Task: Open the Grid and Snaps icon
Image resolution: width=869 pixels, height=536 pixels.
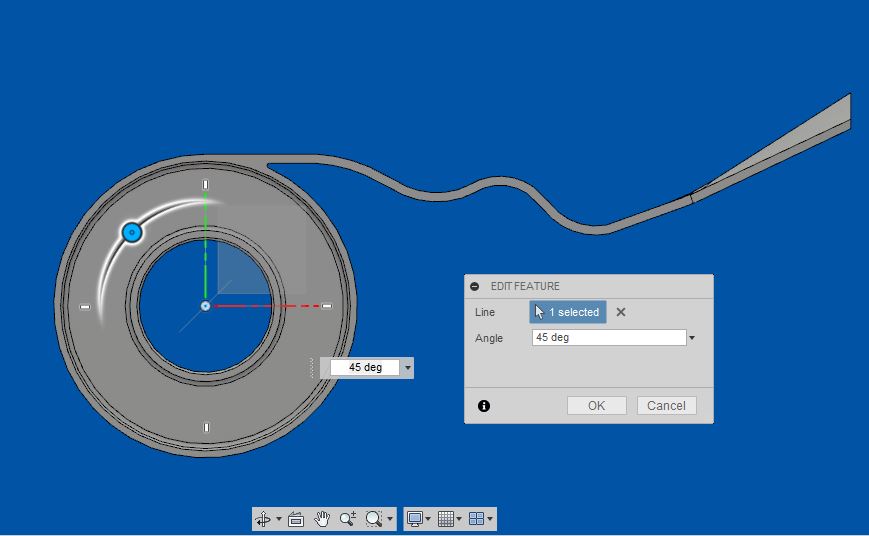Action: tap(446, 519)
